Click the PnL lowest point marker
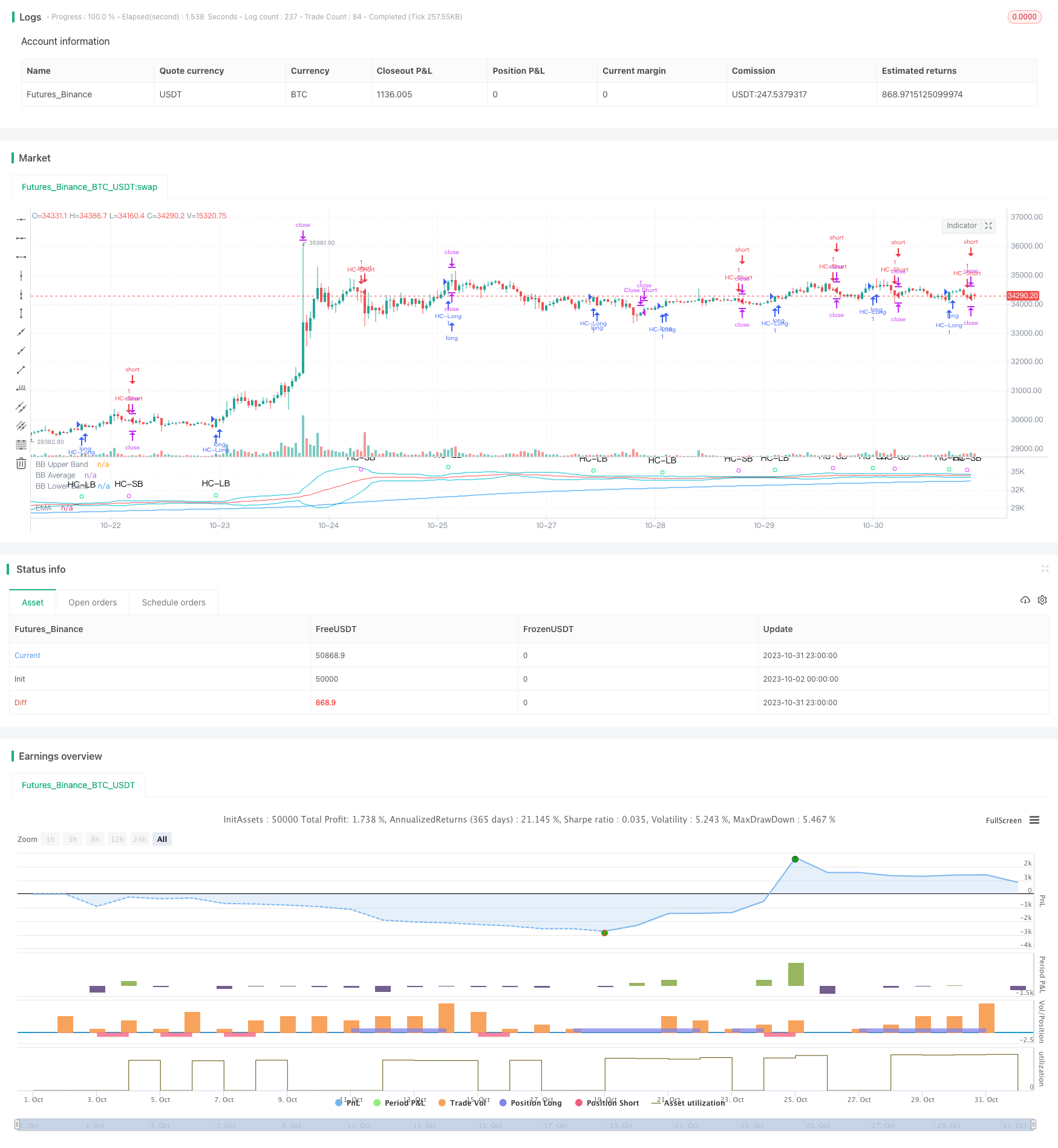Viewport: 1058px width, 1148px height. (604, 933)
